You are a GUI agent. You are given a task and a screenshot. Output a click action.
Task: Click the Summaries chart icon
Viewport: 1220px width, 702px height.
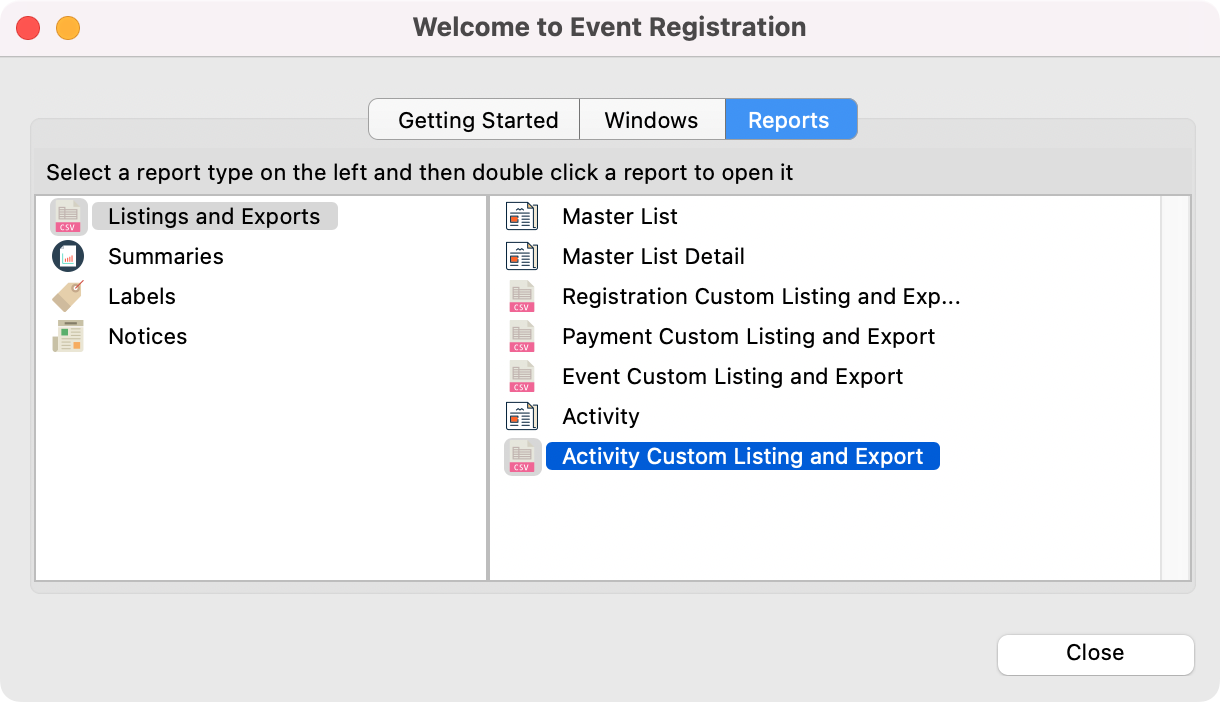point(68,257)
